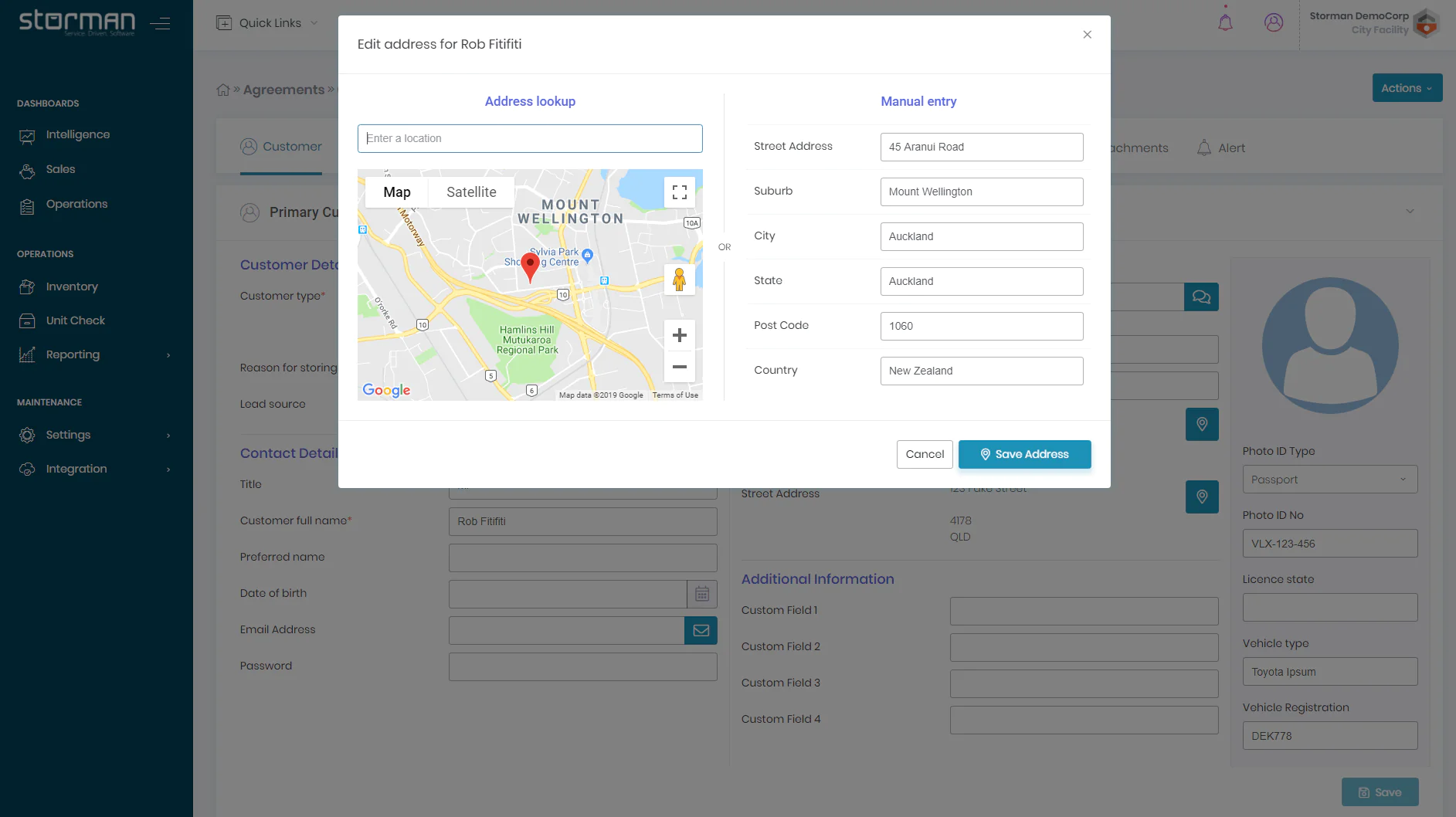Expand the Quick Links menu
This screenshot has width=1456, height=817.
[x=266, y=23]
